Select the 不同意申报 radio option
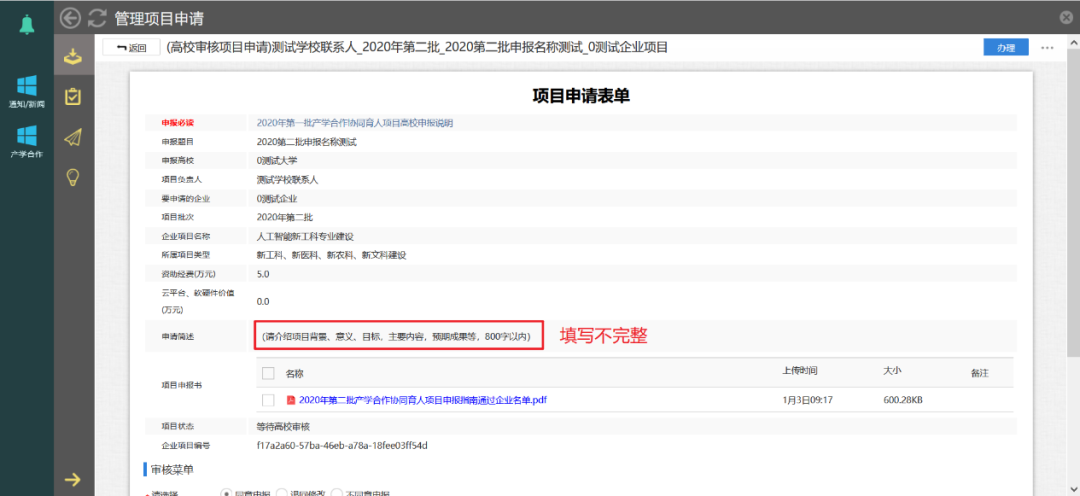 click(x=337, y=493)
